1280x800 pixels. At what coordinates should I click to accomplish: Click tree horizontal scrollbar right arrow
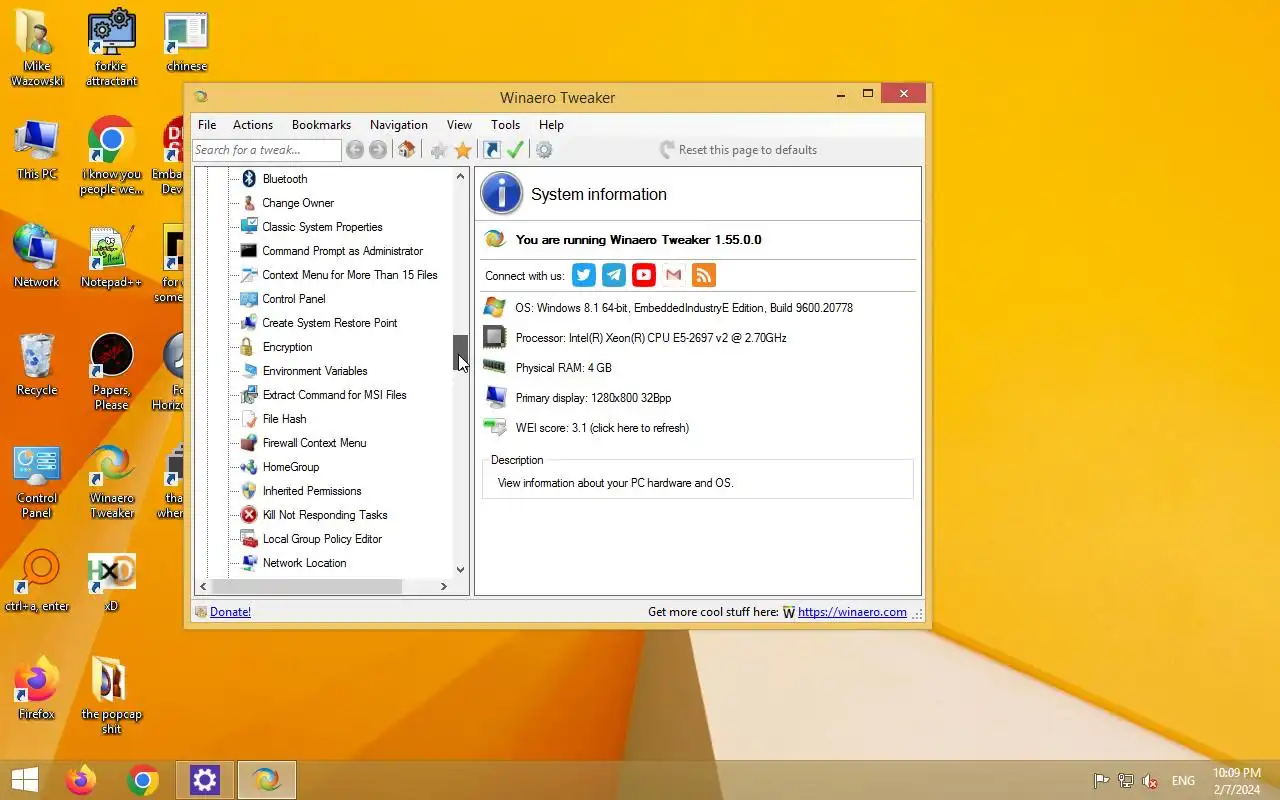coord(444,587)
